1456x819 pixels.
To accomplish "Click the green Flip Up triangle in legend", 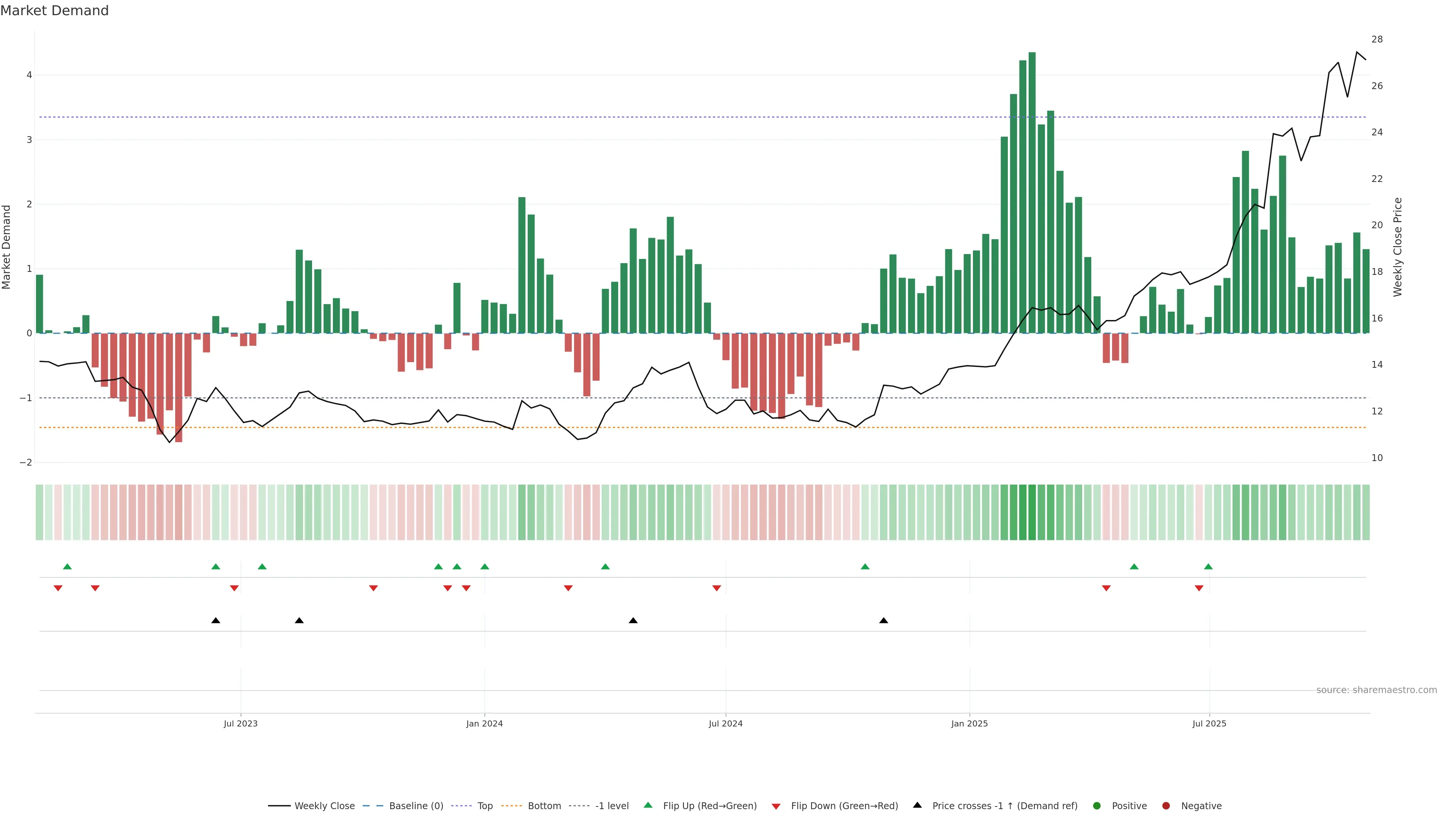I will point(648,805).
